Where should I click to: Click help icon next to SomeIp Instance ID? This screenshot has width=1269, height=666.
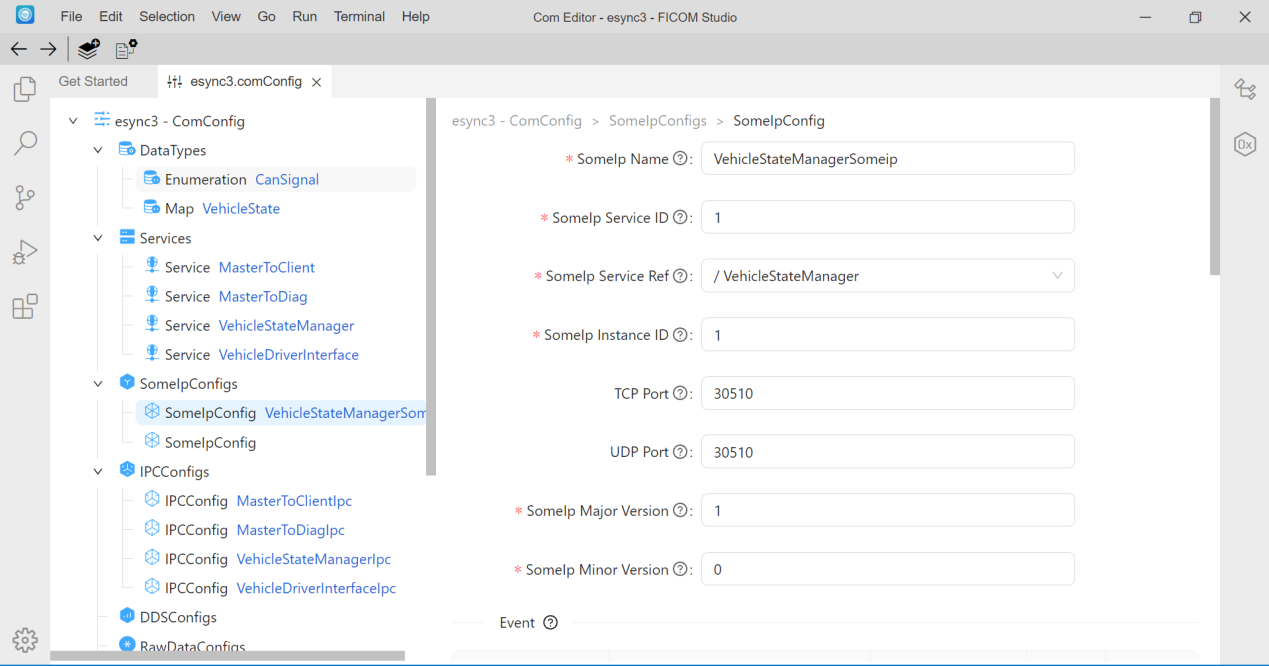tap(681, 335)
